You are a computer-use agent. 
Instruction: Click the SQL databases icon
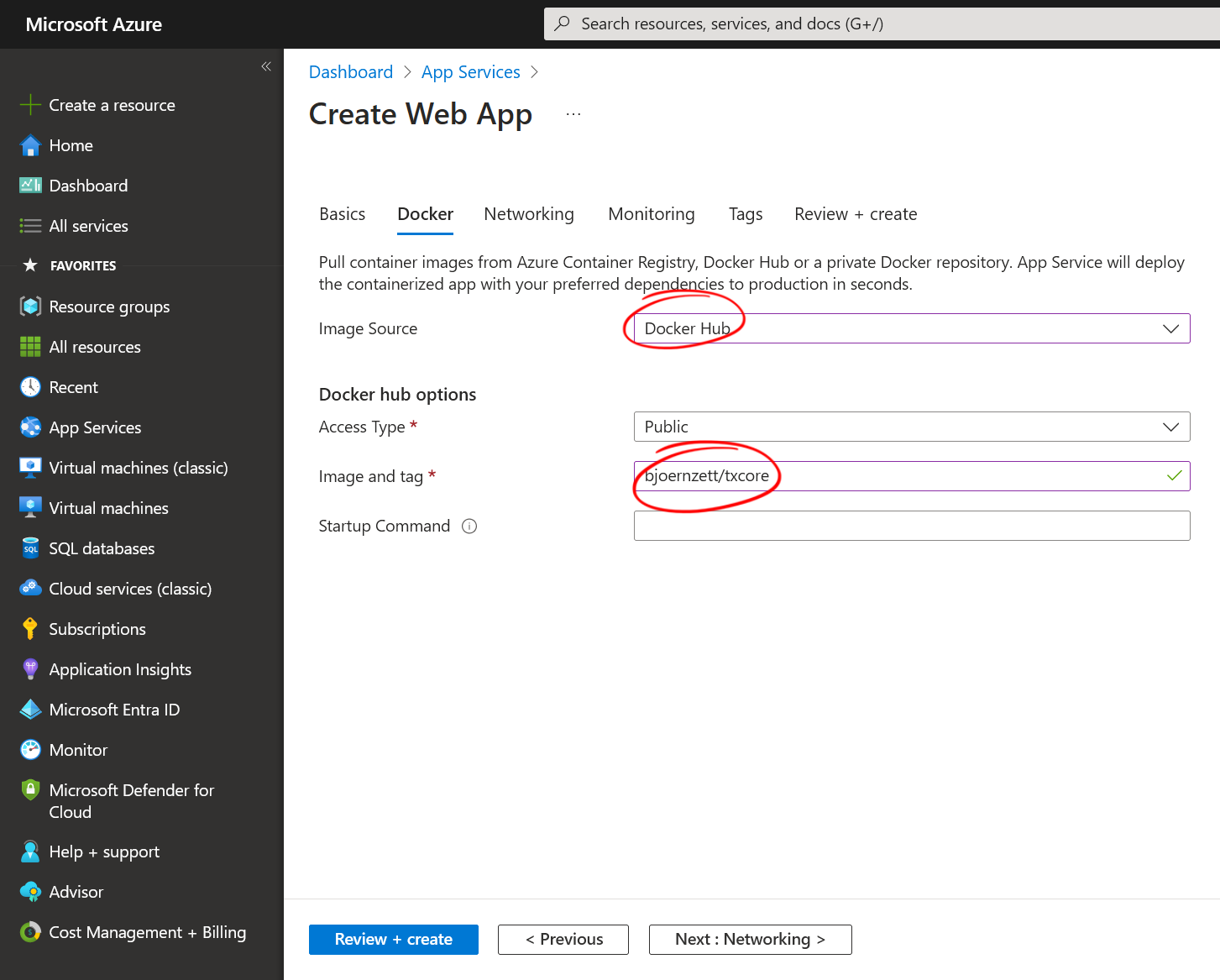point(30,548)
